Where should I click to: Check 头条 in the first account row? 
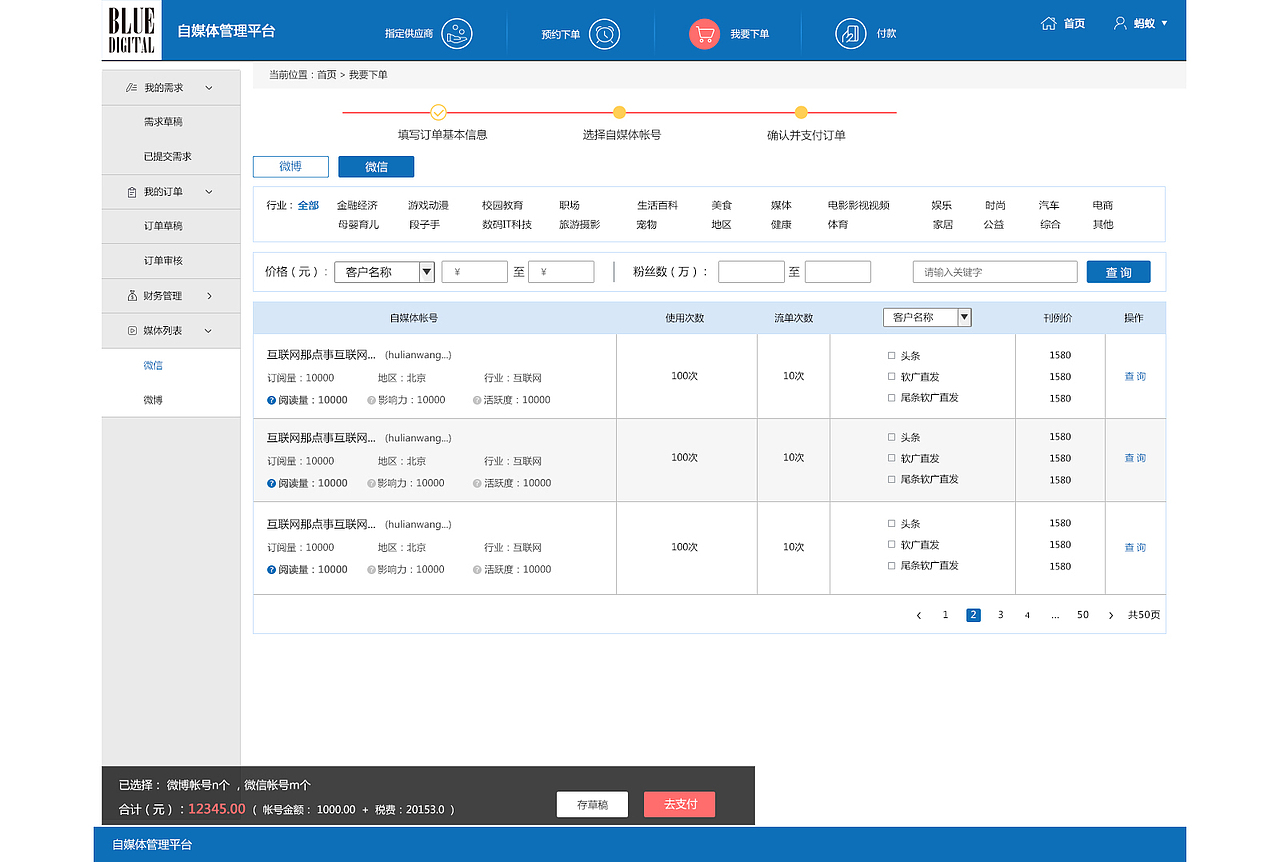892,355
